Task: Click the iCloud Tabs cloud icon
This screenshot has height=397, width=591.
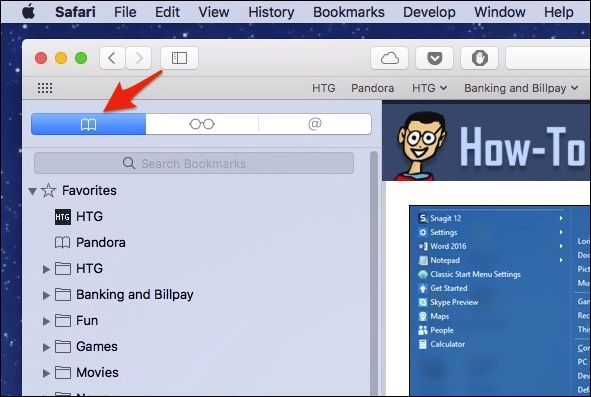Action: pos(389,58)
